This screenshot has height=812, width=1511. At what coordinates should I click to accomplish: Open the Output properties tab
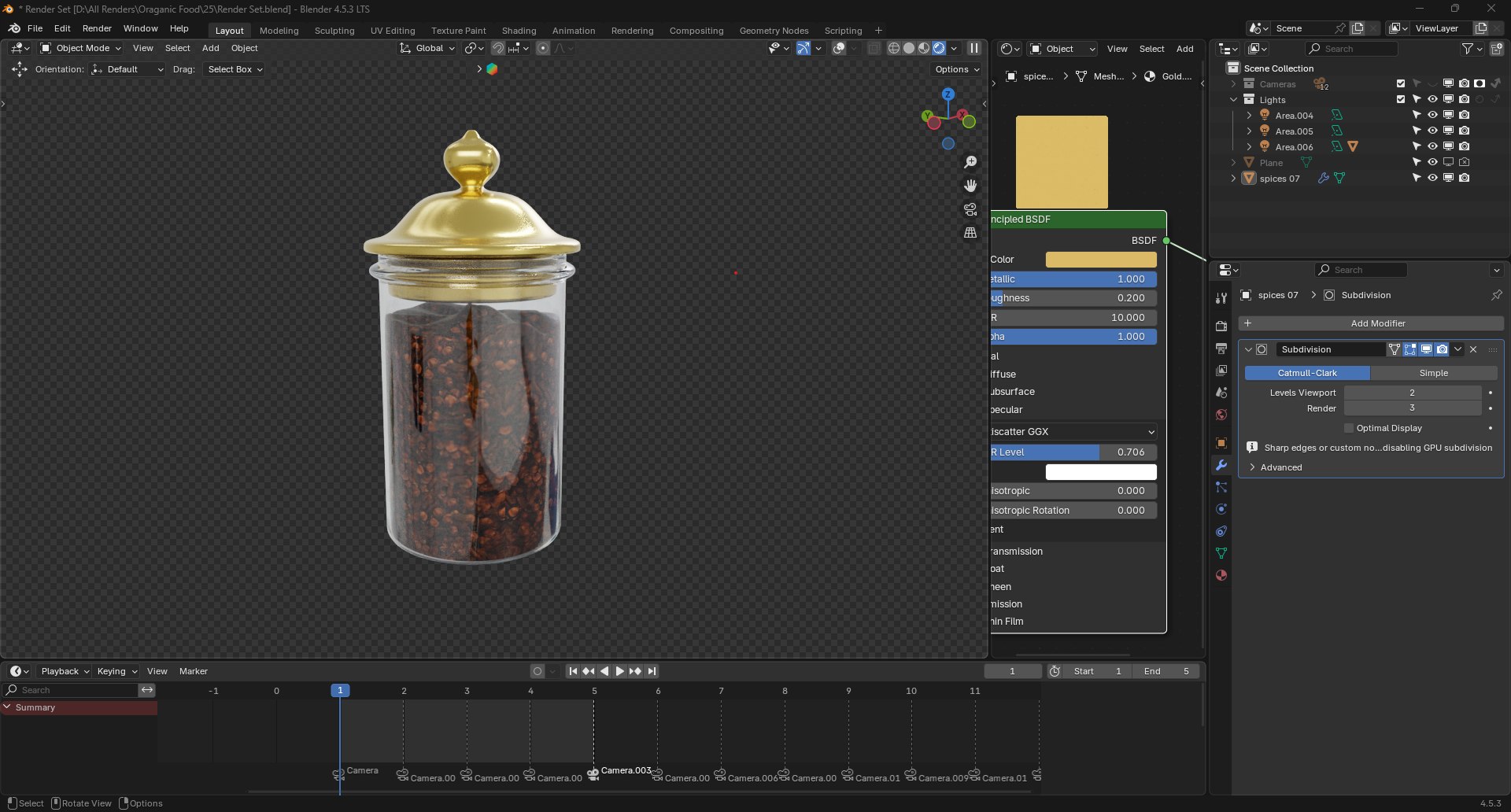click(x=1221, y=348)
